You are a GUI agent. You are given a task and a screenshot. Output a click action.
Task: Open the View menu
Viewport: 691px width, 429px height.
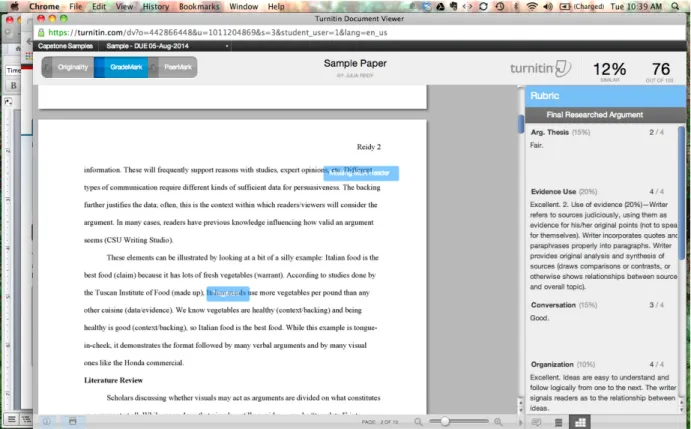[124, 6]
